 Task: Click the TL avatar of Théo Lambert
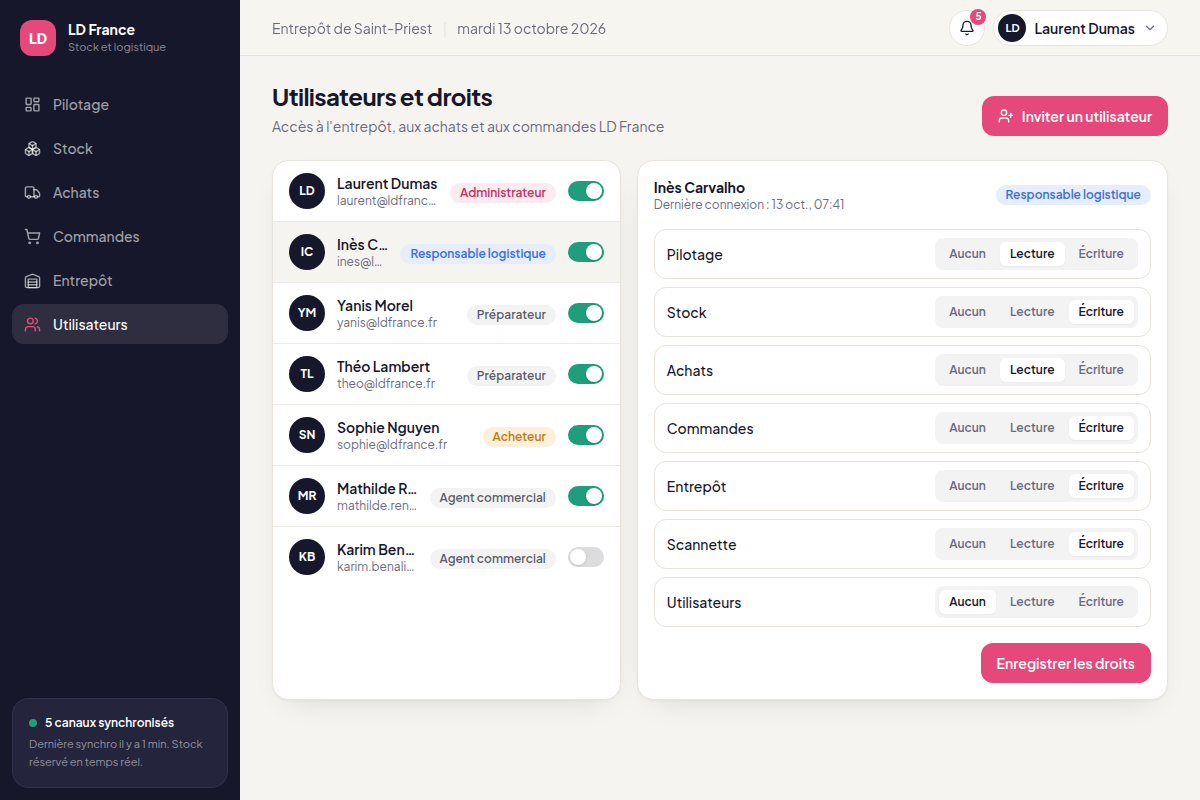pyautogui.click(x=307, y=374)
